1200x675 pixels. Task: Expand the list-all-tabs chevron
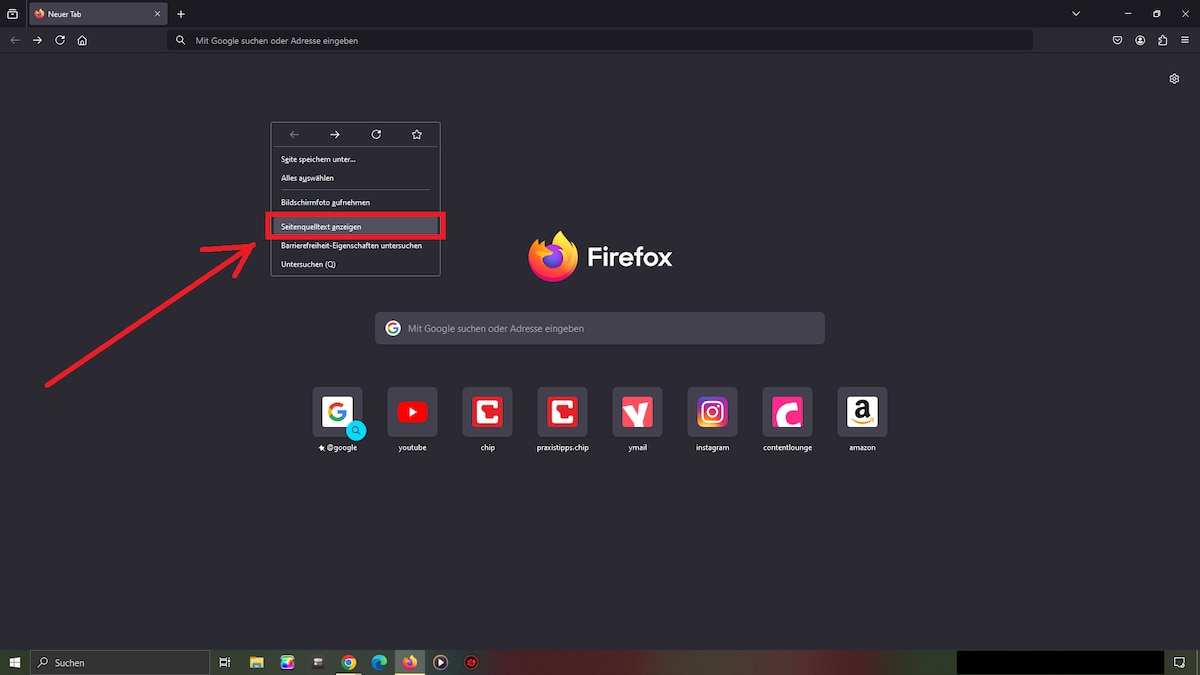click(1076, 14)
